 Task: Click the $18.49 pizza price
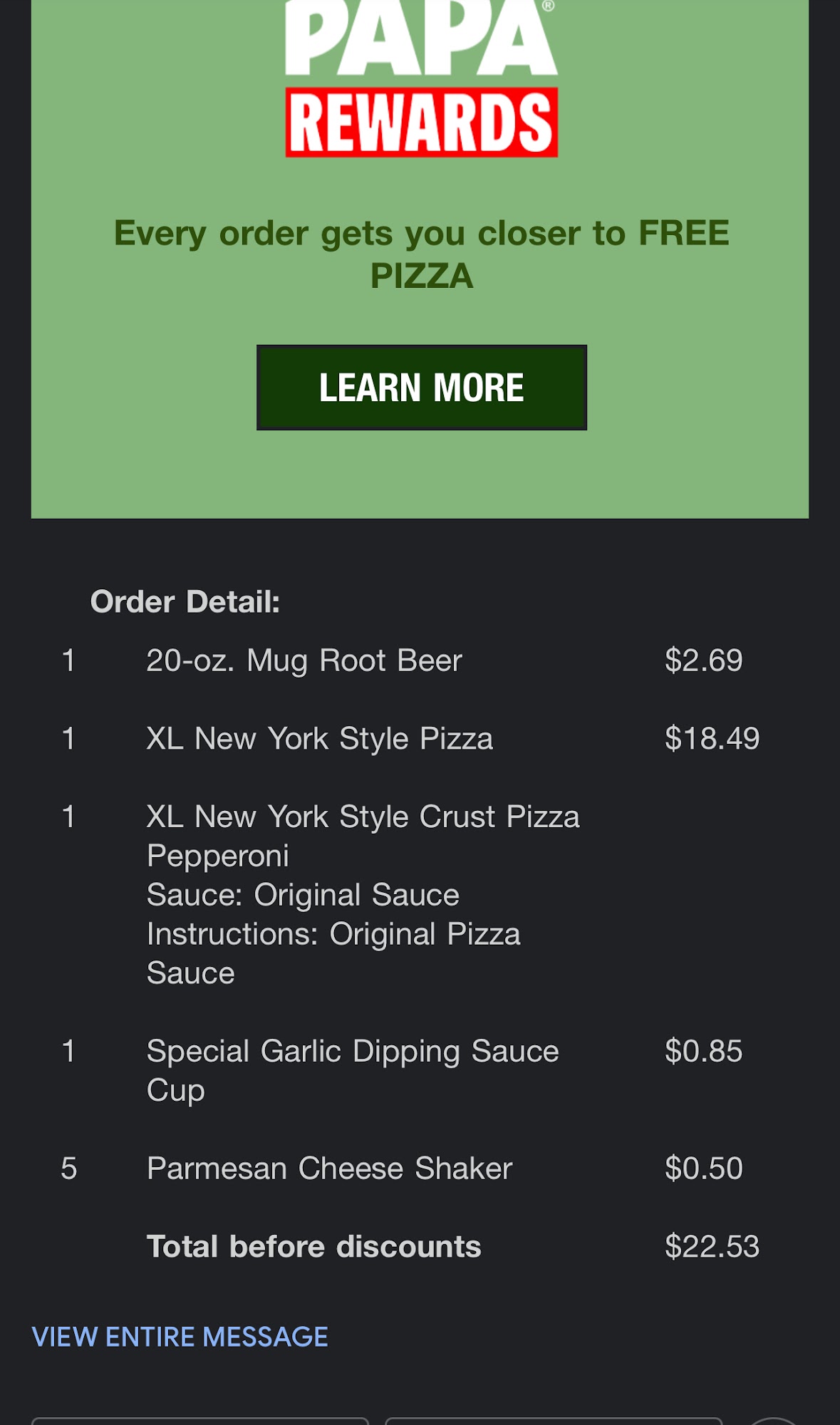tap(713, 738)
